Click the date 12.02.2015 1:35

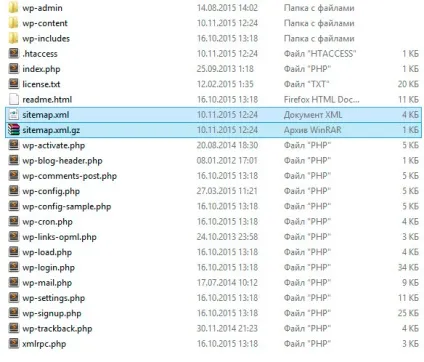point(225,84)
